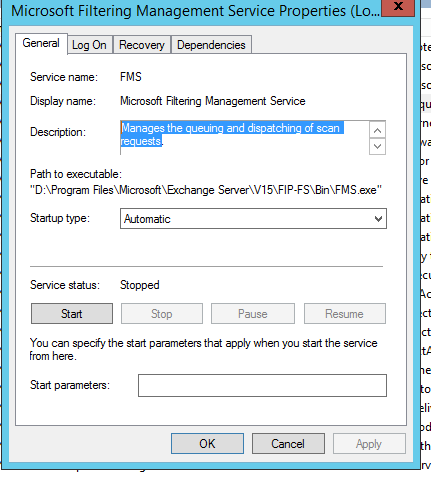Confirm with the OK button
The height and width of the screenshot is (477, 431).
click(x=207, y=444)
